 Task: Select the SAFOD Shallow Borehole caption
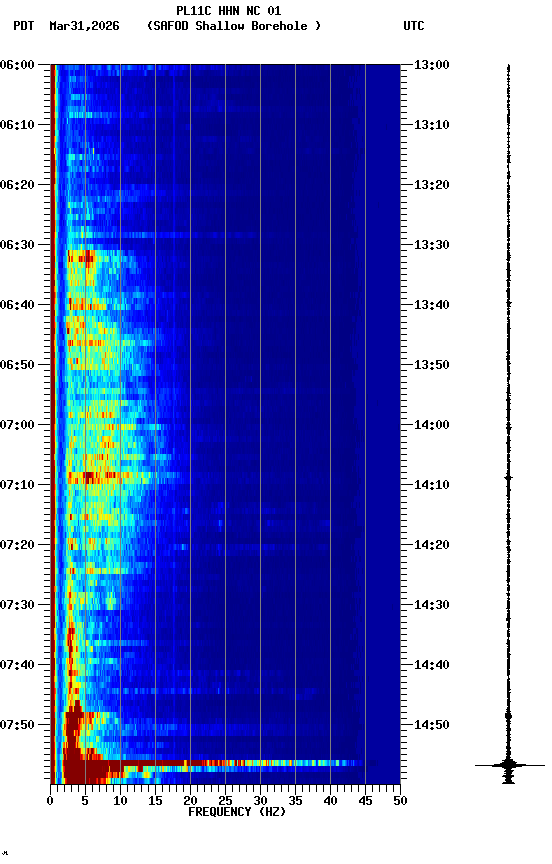pos(234,26)
